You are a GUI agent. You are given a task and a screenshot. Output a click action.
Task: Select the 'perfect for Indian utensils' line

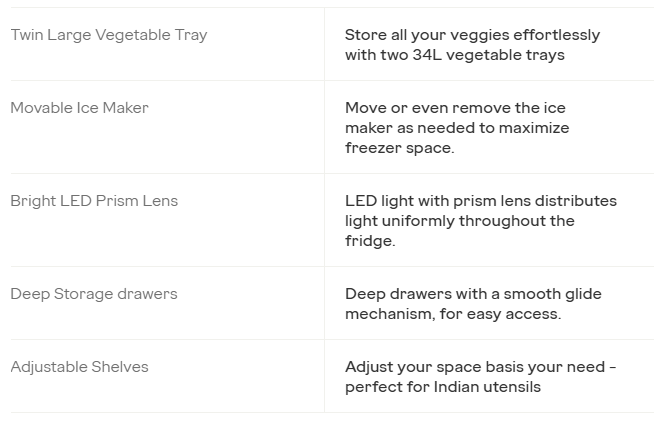click(x=443, y=387)
